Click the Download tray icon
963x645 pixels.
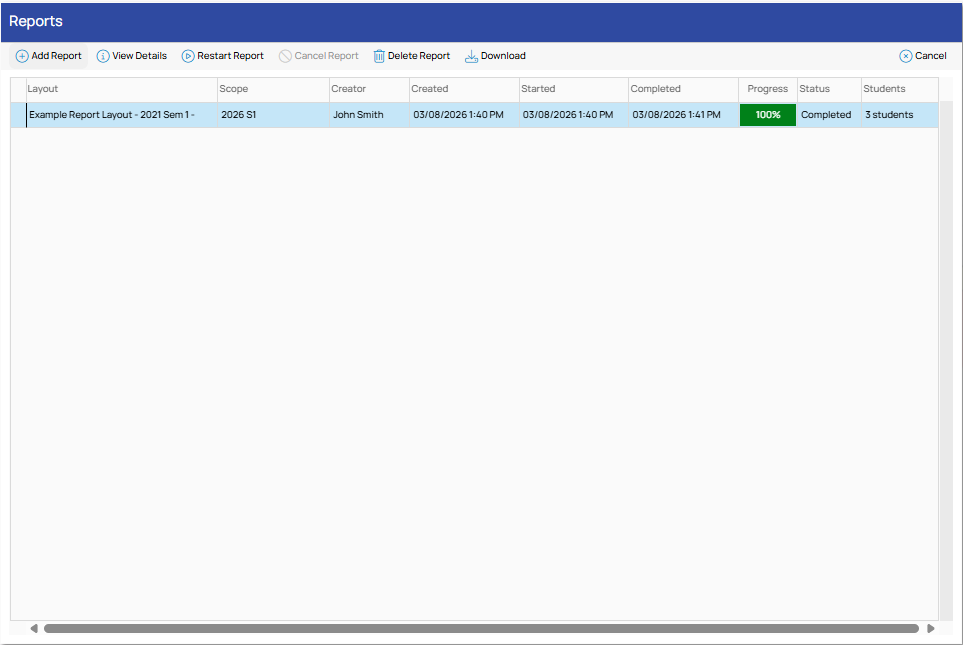click(x=471, y=56)
